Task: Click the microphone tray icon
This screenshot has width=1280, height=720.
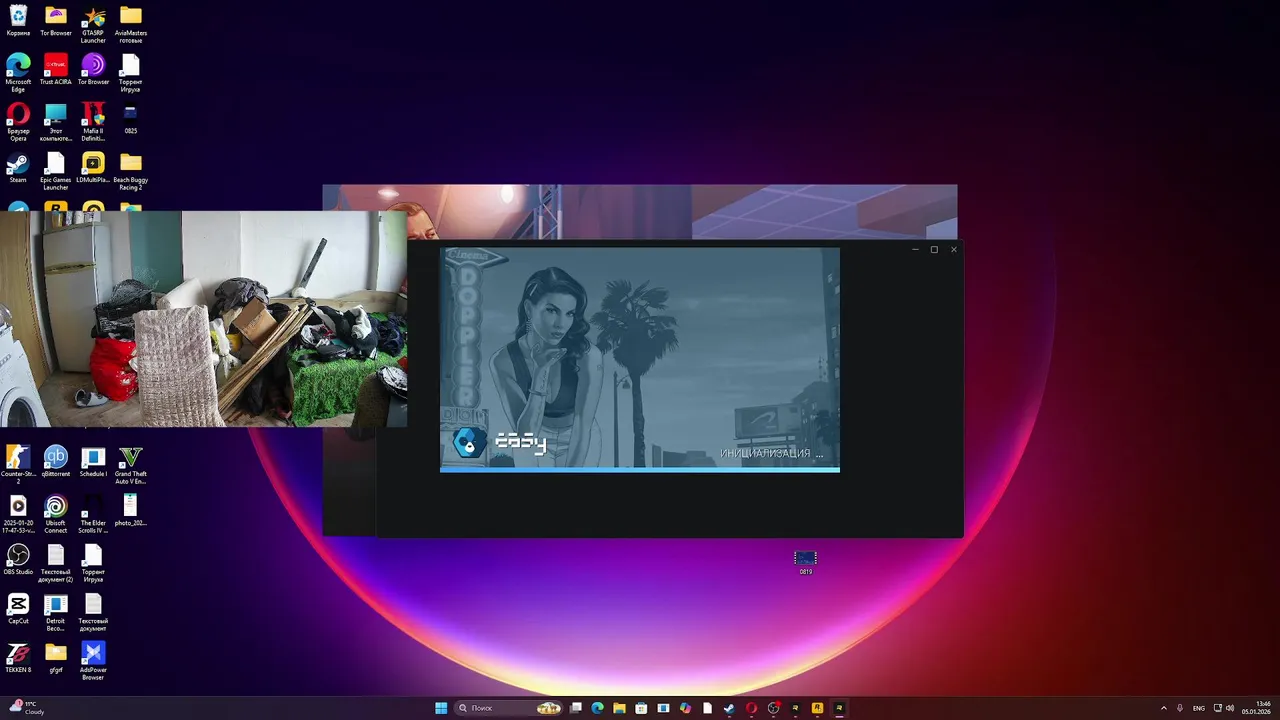Action: click(x=1180, y=708)
